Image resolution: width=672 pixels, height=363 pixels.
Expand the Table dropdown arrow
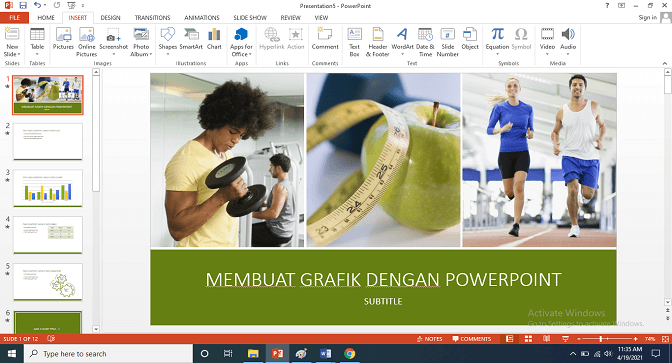(37, 54)
